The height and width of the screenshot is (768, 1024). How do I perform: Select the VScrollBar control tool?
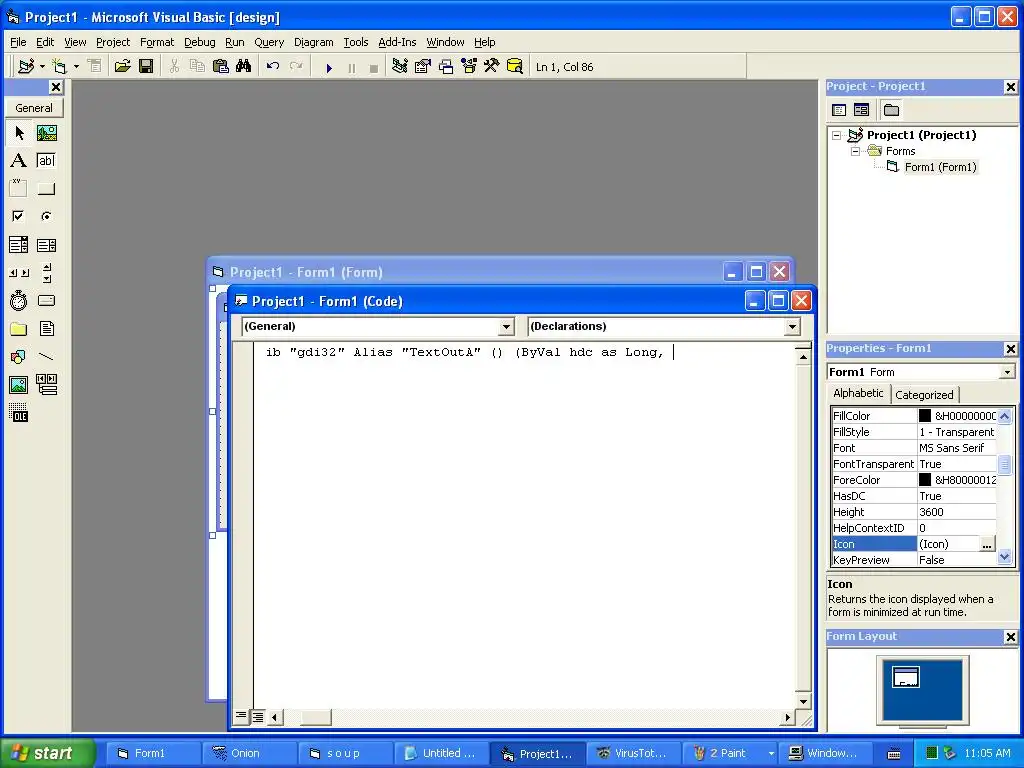tap(46, 273)
